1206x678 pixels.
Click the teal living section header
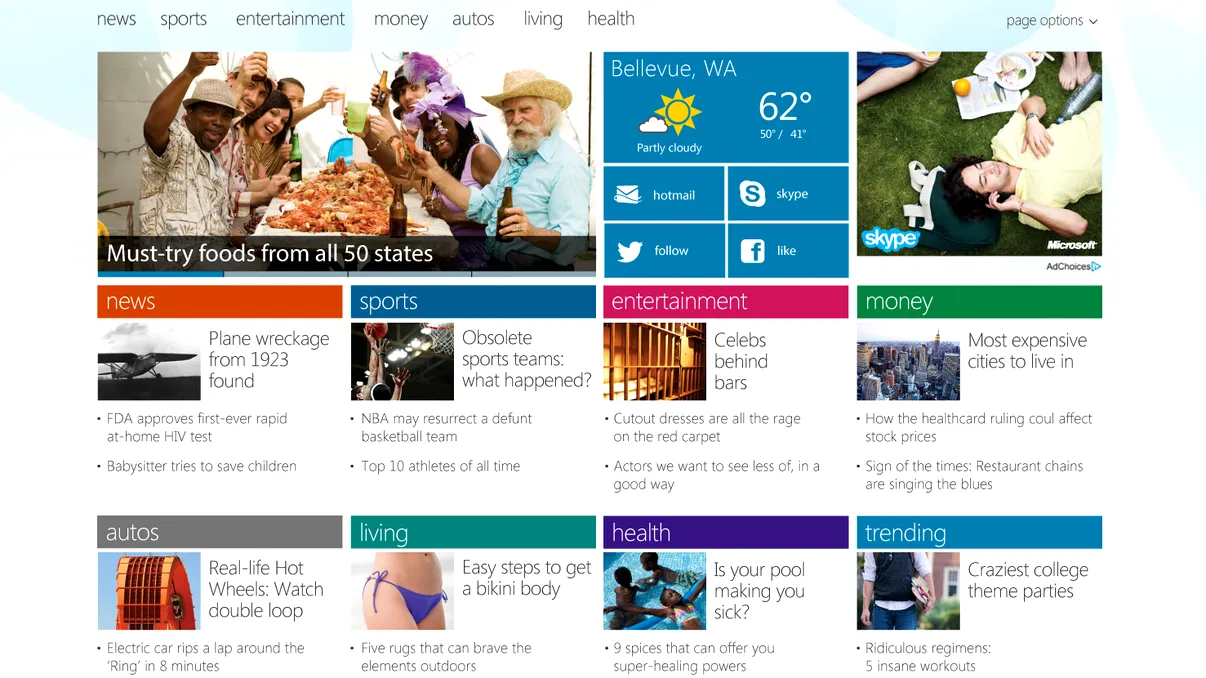tap(473, 532)
